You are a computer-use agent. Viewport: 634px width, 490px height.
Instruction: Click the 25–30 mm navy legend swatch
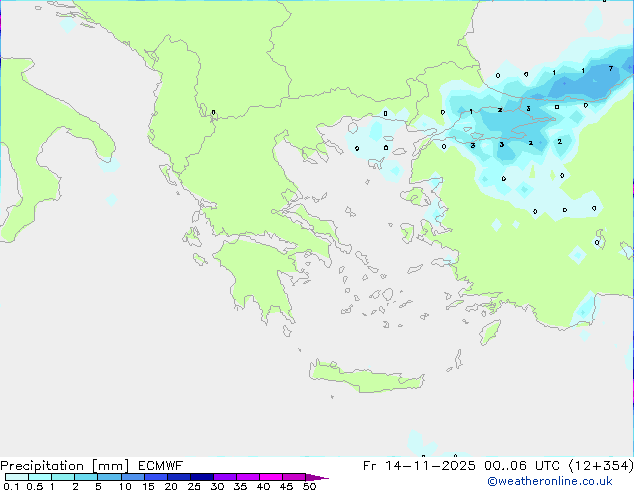pos(202,477)
